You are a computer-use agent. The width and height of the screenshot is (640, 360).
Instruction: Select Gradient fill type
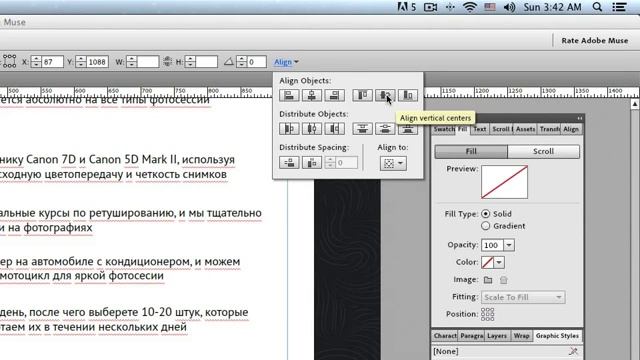point(485,226)
